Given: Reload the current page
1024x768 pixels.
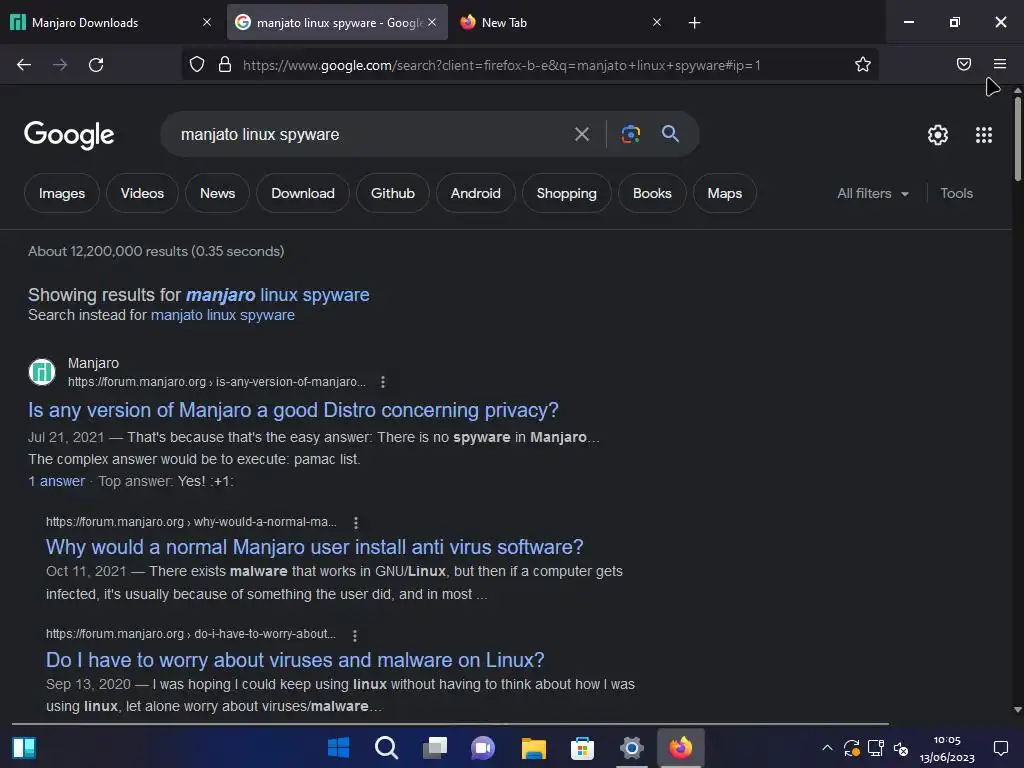Looking at the screenshot, I should 96,65.
